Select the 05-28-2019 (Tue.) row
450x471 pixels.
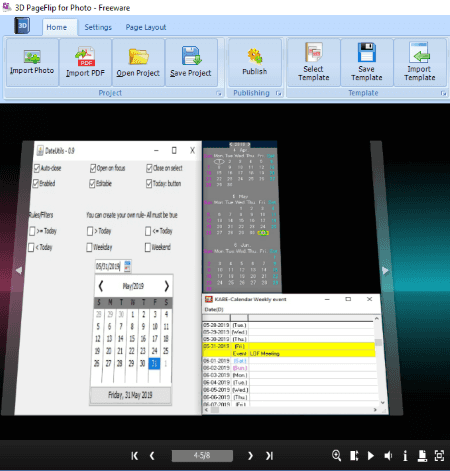289,325
